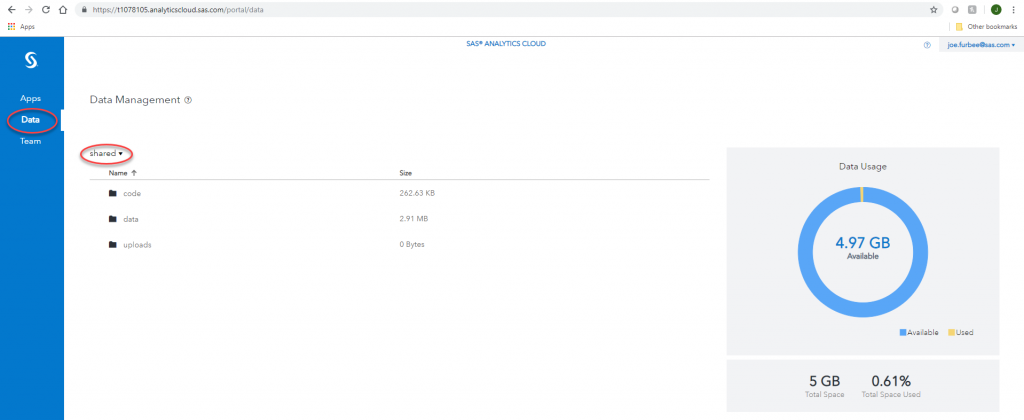Bookmark this page with the star icon
Image resolution: width=1024 pixels, height=420 pixels.
coord(934,10)
